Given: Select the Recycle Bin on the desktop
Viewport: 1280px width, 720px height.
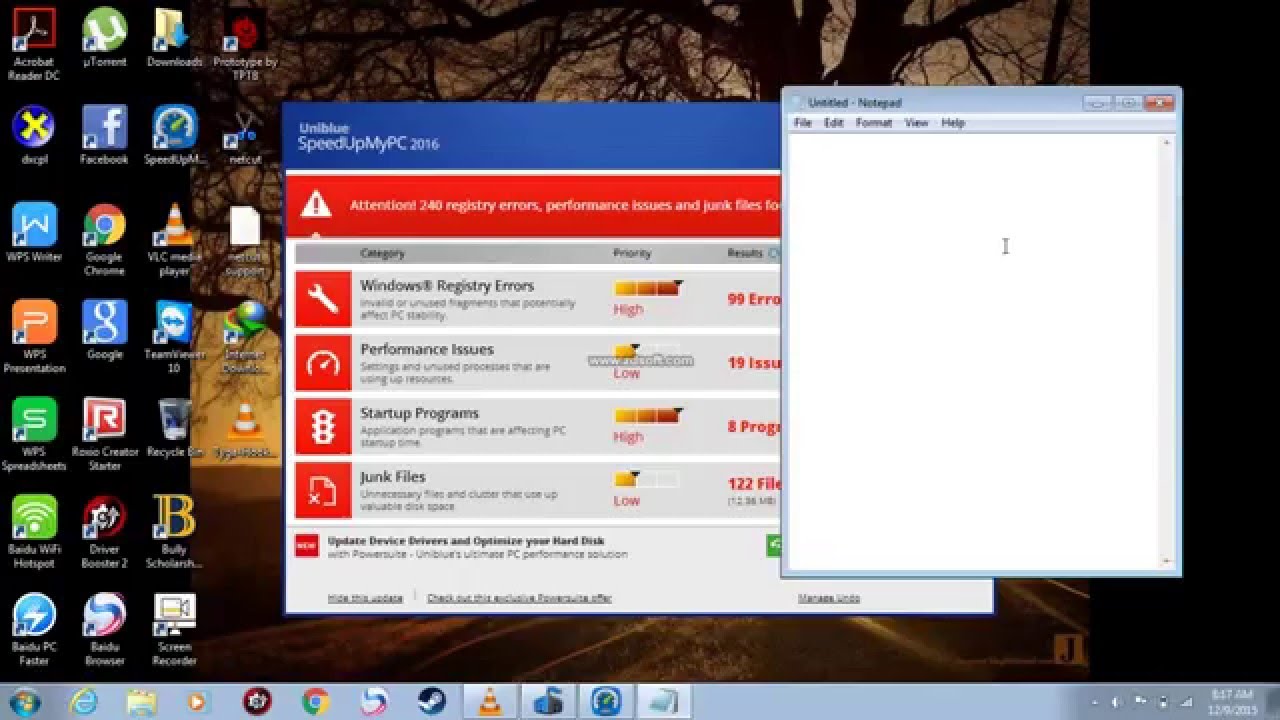Looking at the screenshot, I should (x=174, y=428).
